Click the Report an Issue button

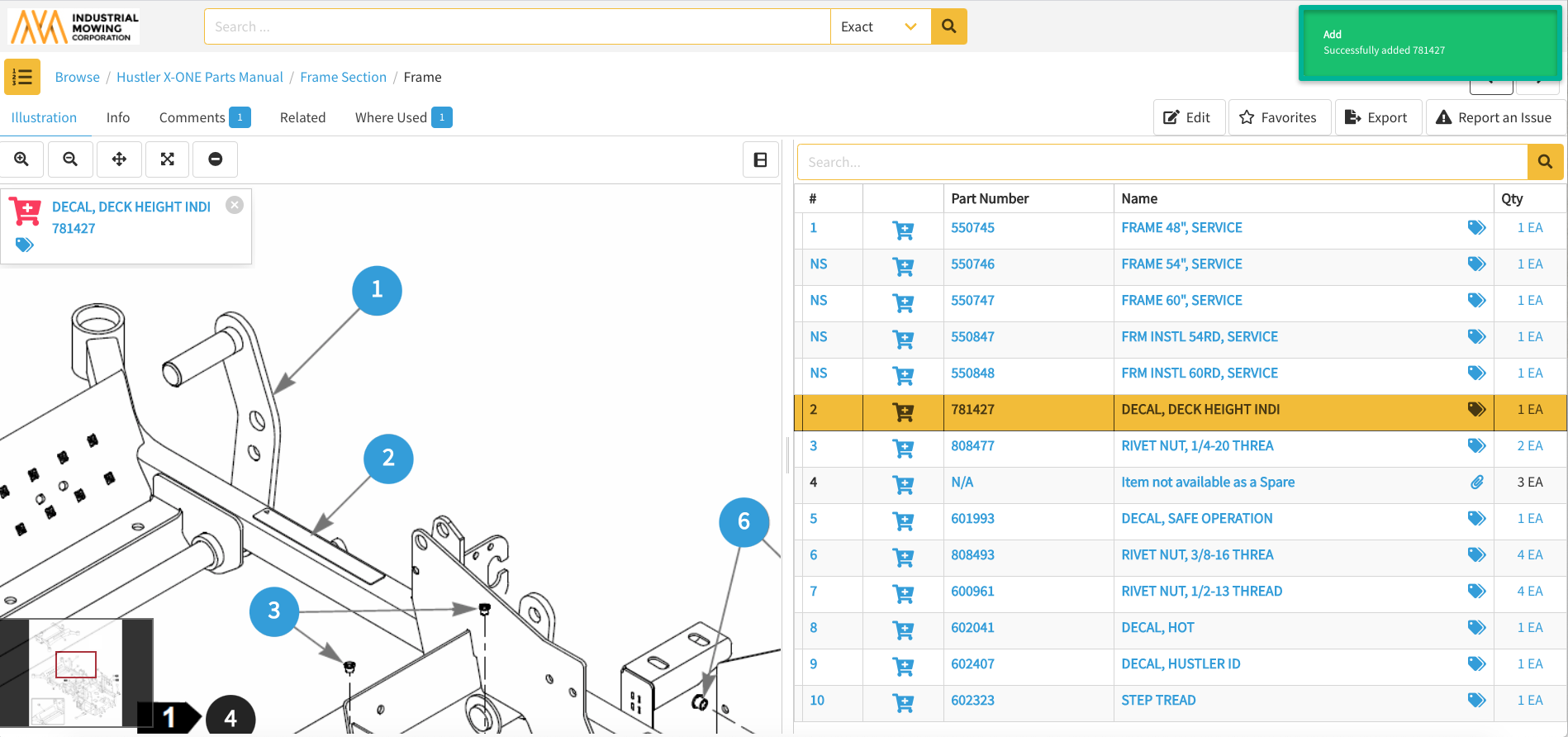pyautogui.click(x=1494, y=117)
